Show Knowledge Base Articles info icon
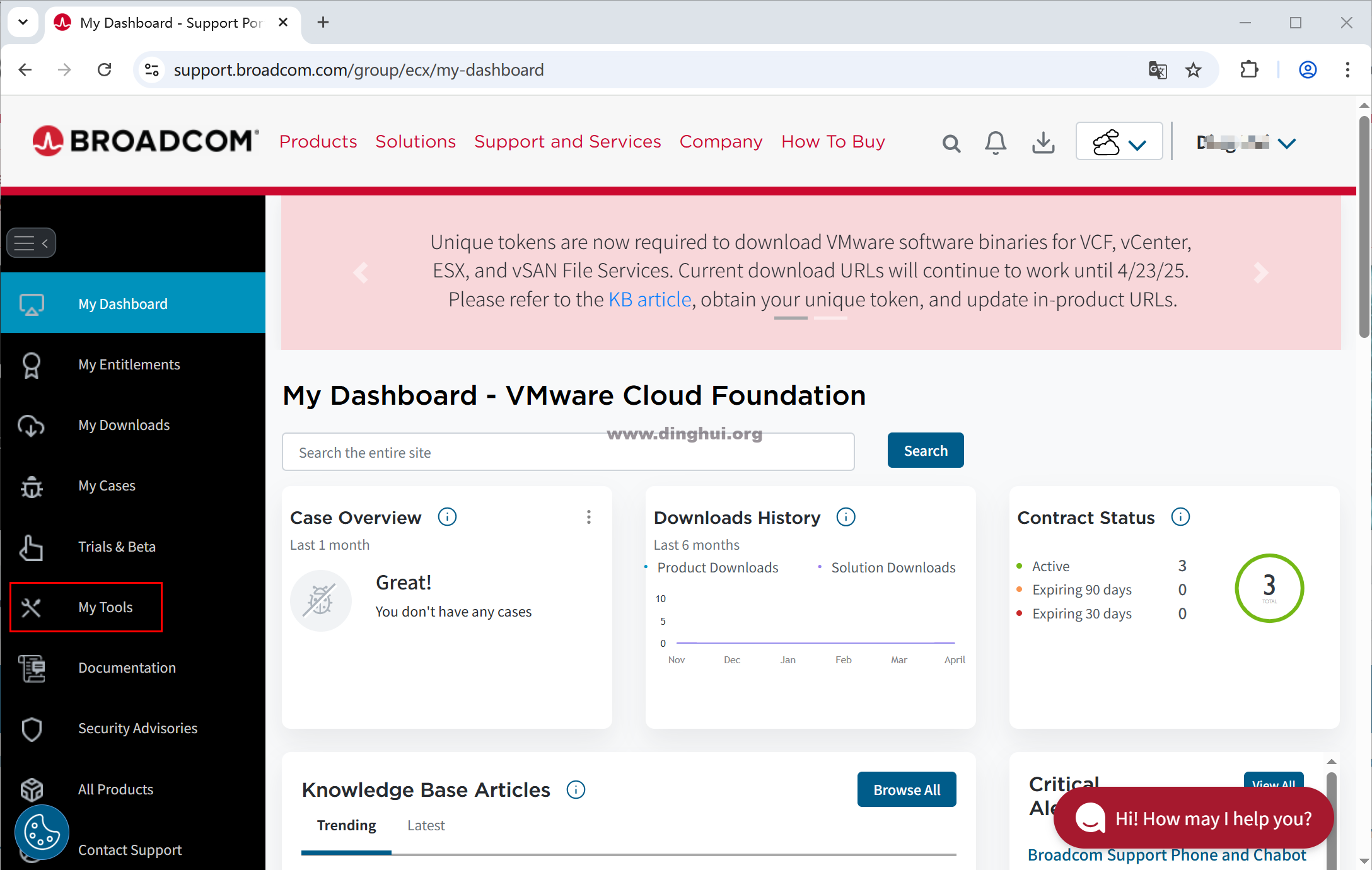 [576, 789]
